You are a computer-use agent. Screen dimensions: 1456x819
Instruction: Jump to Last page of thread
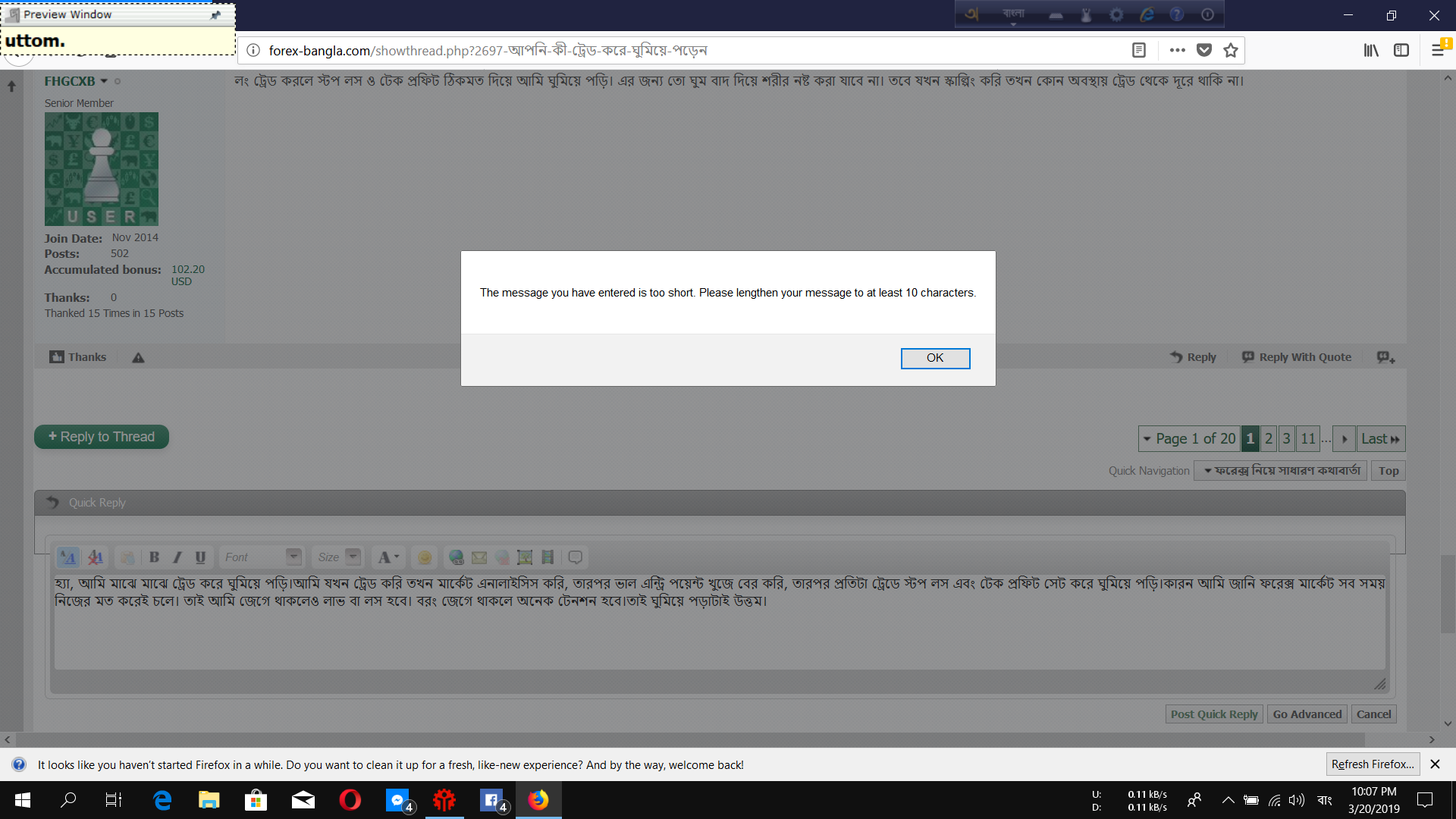pos(1379,439)
